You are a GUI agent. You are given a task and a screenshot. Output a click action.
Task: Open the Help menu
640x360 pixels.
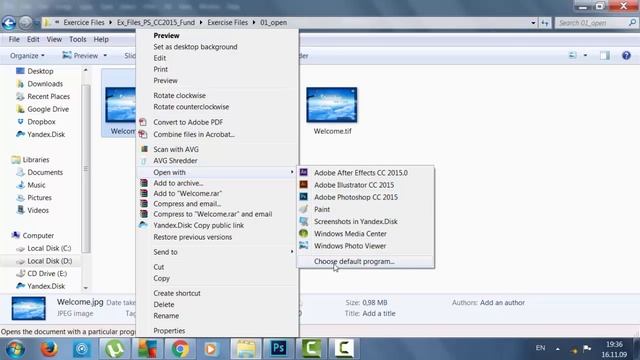click(101, 40)
